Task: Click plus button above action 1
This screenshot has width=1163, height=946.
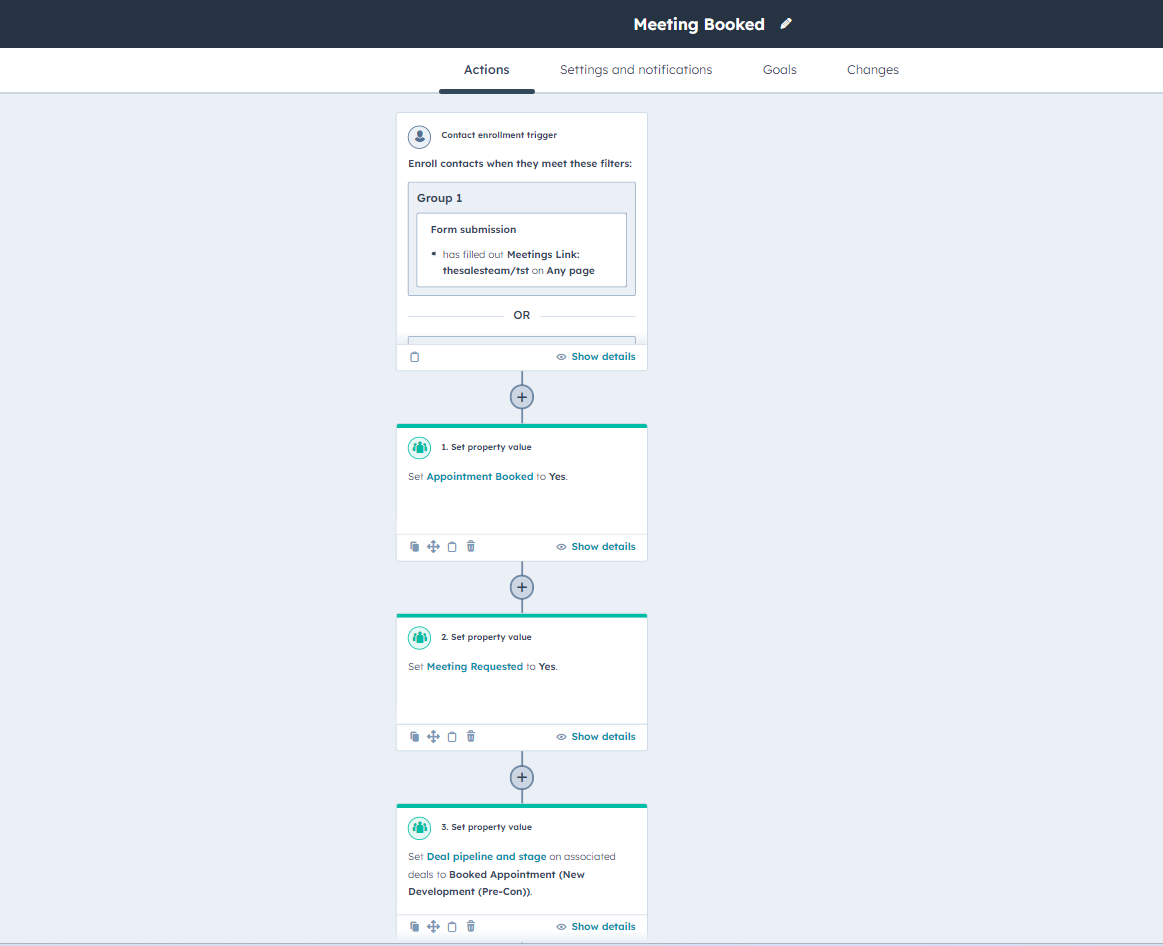Action: [521, 397]
